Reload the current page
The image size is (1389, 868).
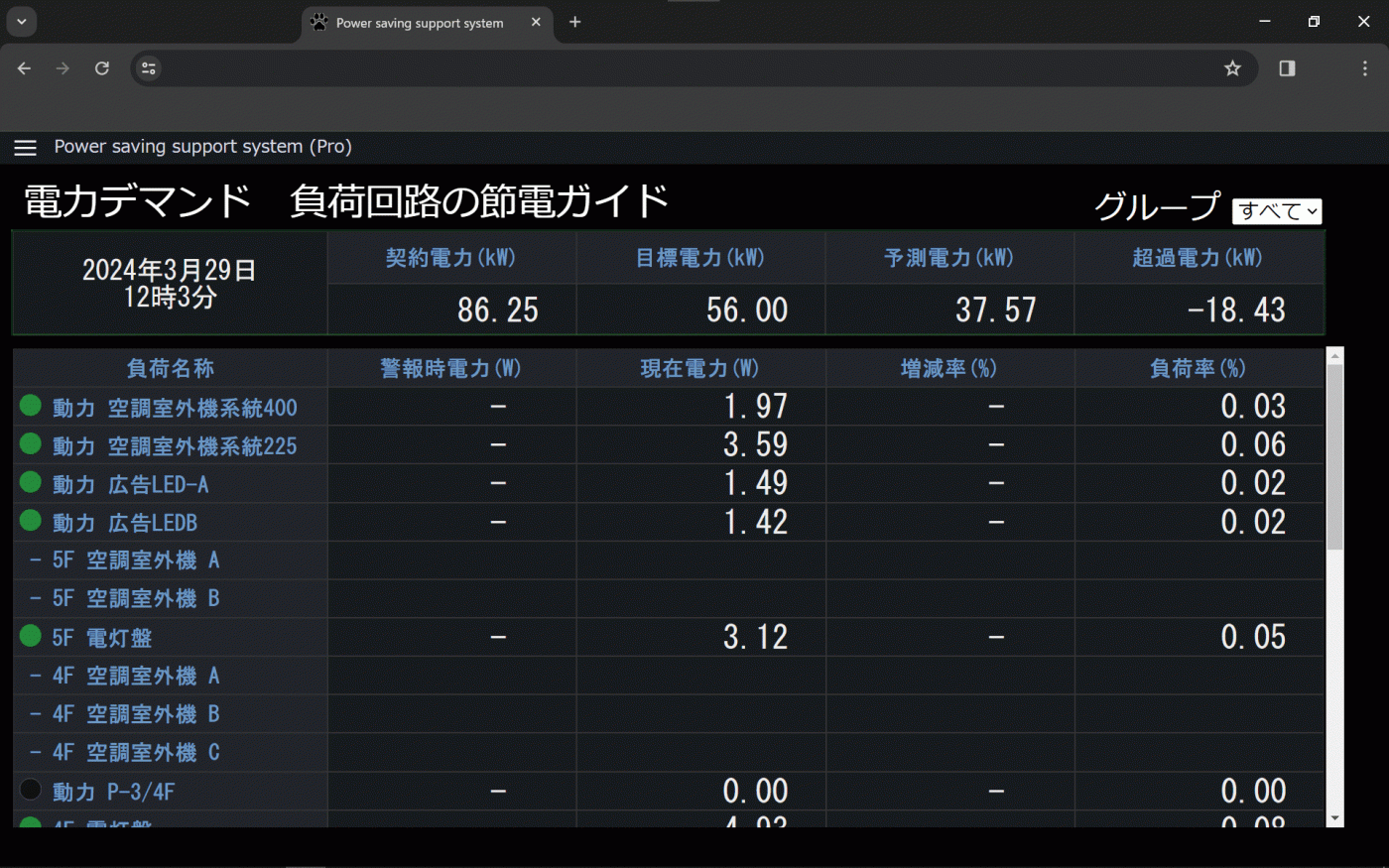pyautogui.click(x=101, y=68)
